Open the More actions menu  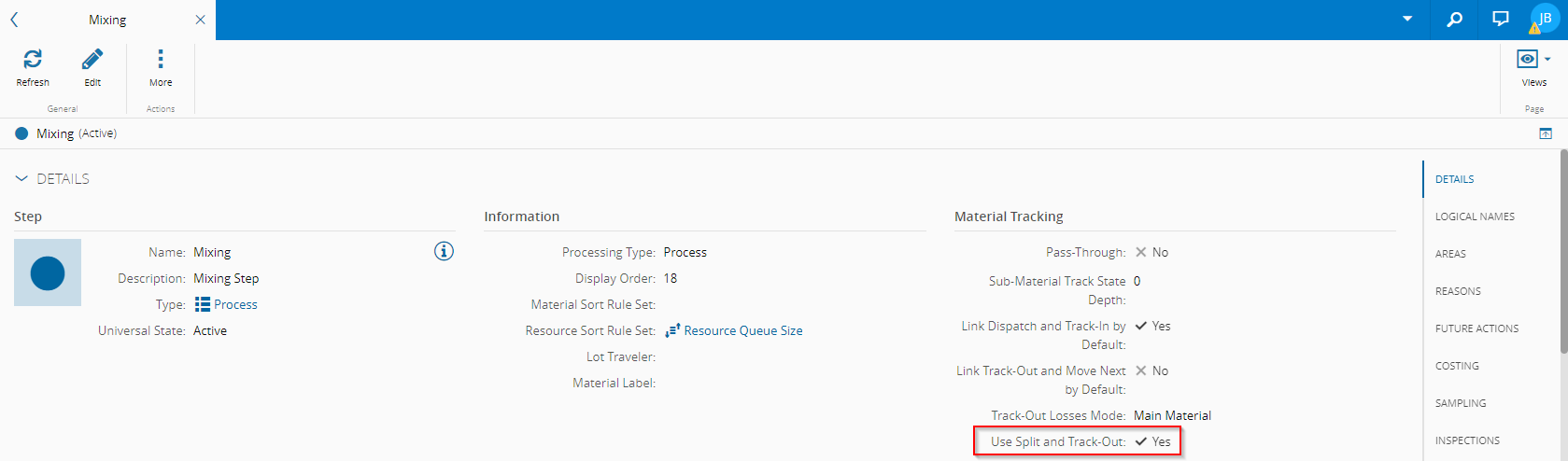[x=161, y=60]
